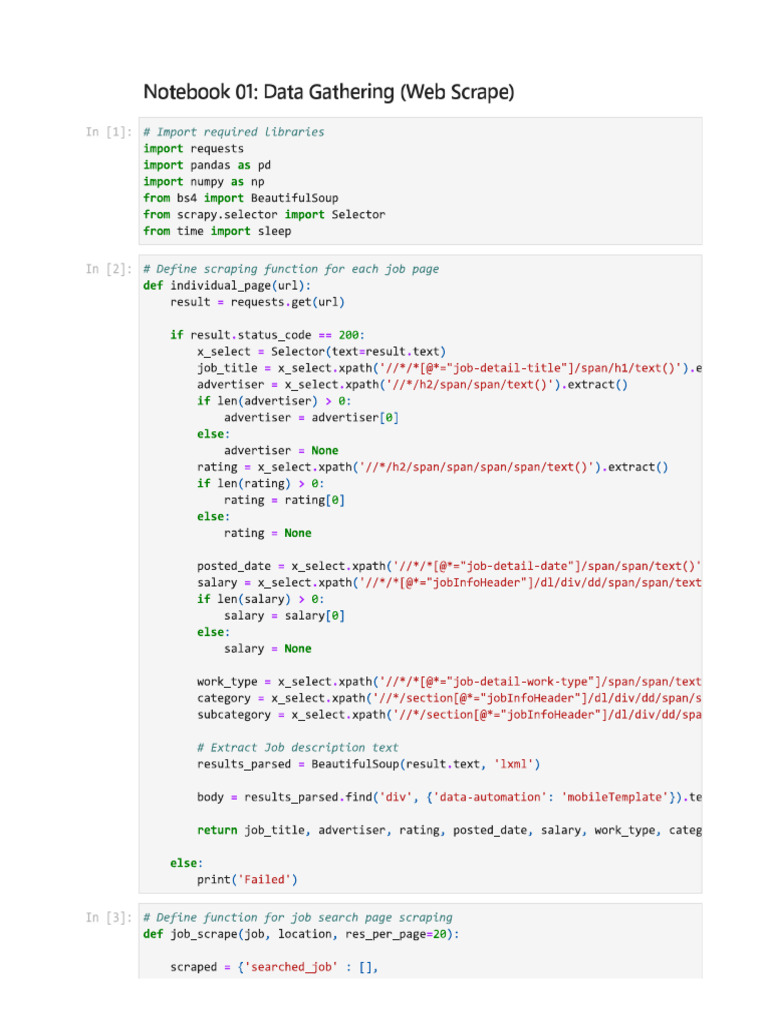
Task: Click the line starting 'posted_date = x_select.xpath'
Action: pos(449,566)
